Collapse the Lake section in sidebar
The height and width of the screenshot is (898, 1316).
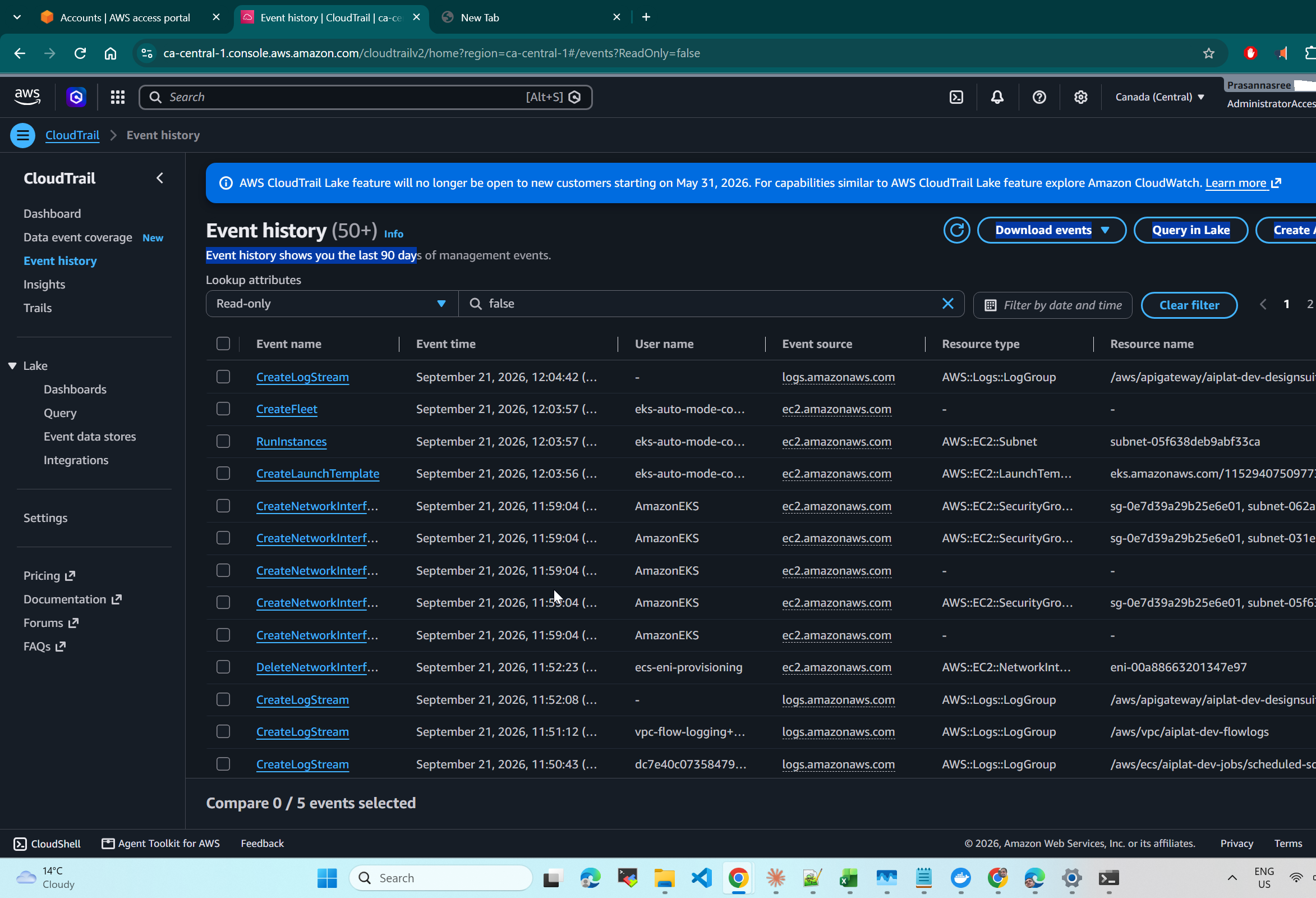(12, 366)
